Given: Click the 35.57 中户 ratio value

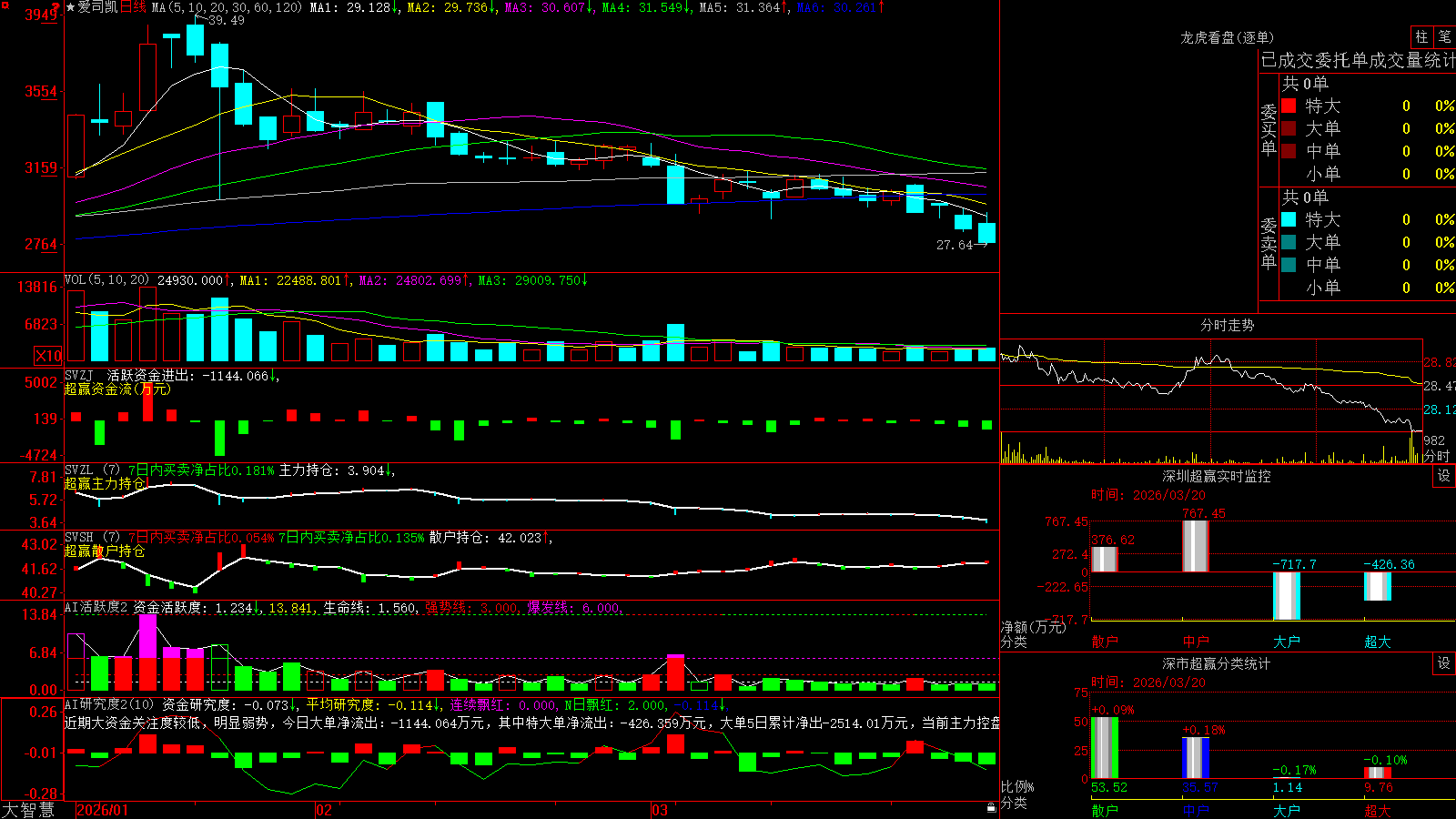Looking at the screenshot, I should (x=1200, y=788).
